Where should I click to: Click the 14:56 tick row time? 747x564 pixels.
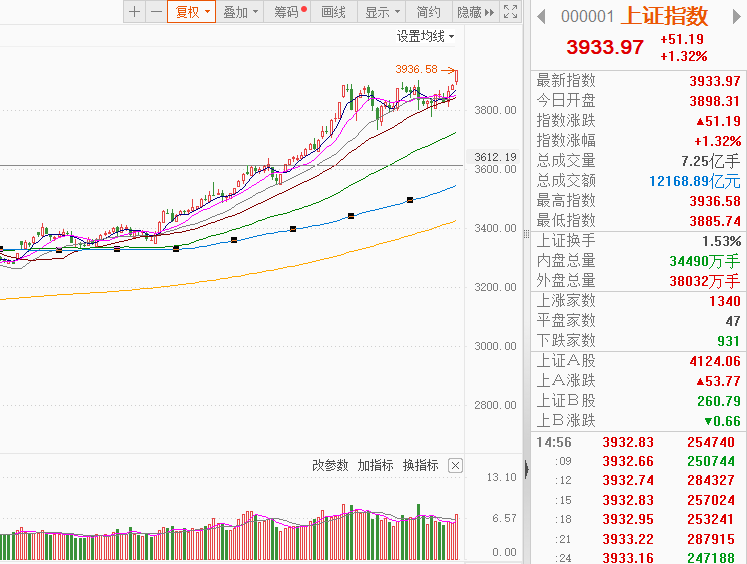point(554,443)
